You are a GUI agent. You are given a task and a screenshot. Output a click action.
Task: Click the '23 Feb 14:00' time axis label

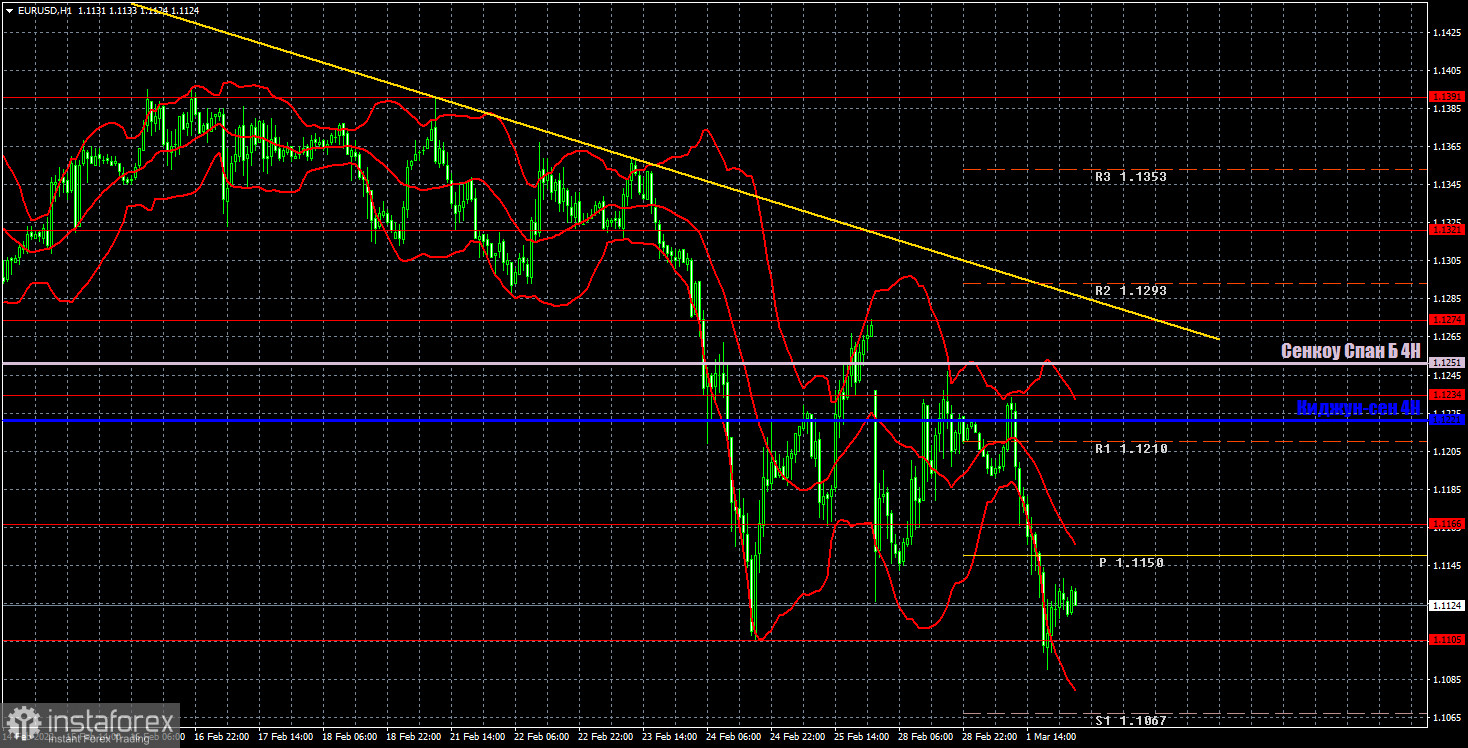coord(670,736)
